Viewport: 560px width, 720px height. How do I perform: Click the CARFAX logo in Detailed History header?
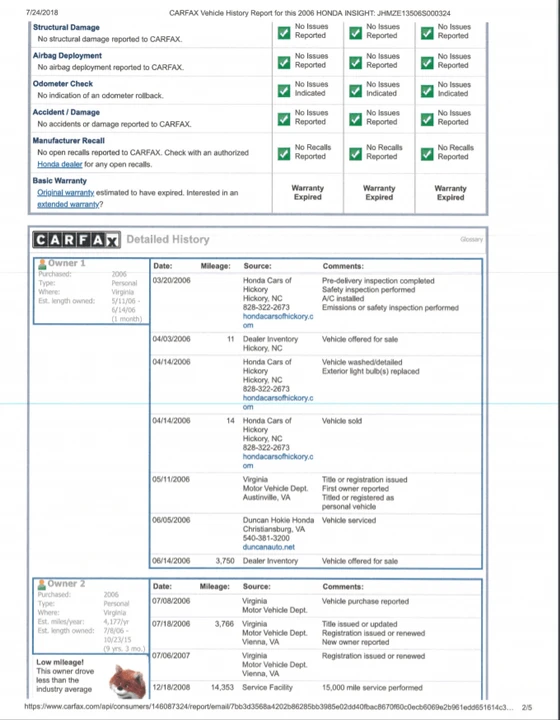click(x=77, y=240)
